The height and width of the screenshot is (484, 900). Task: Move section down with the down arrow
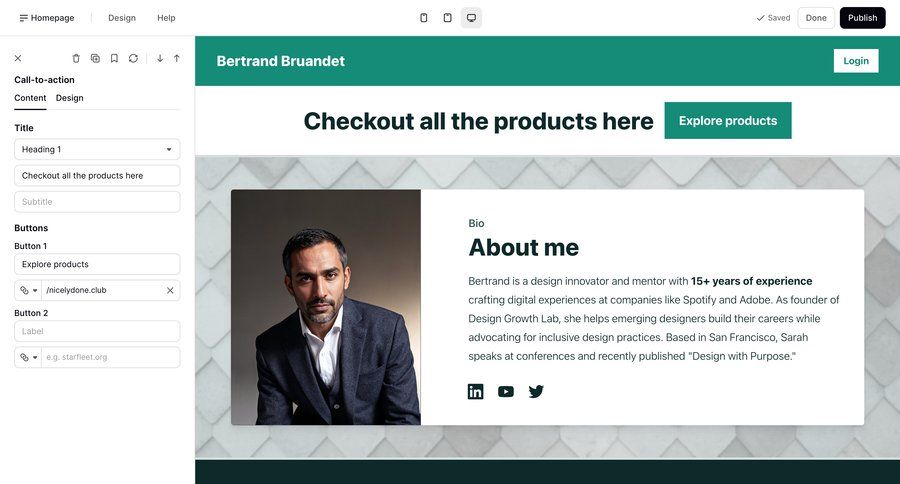point(160,59)
